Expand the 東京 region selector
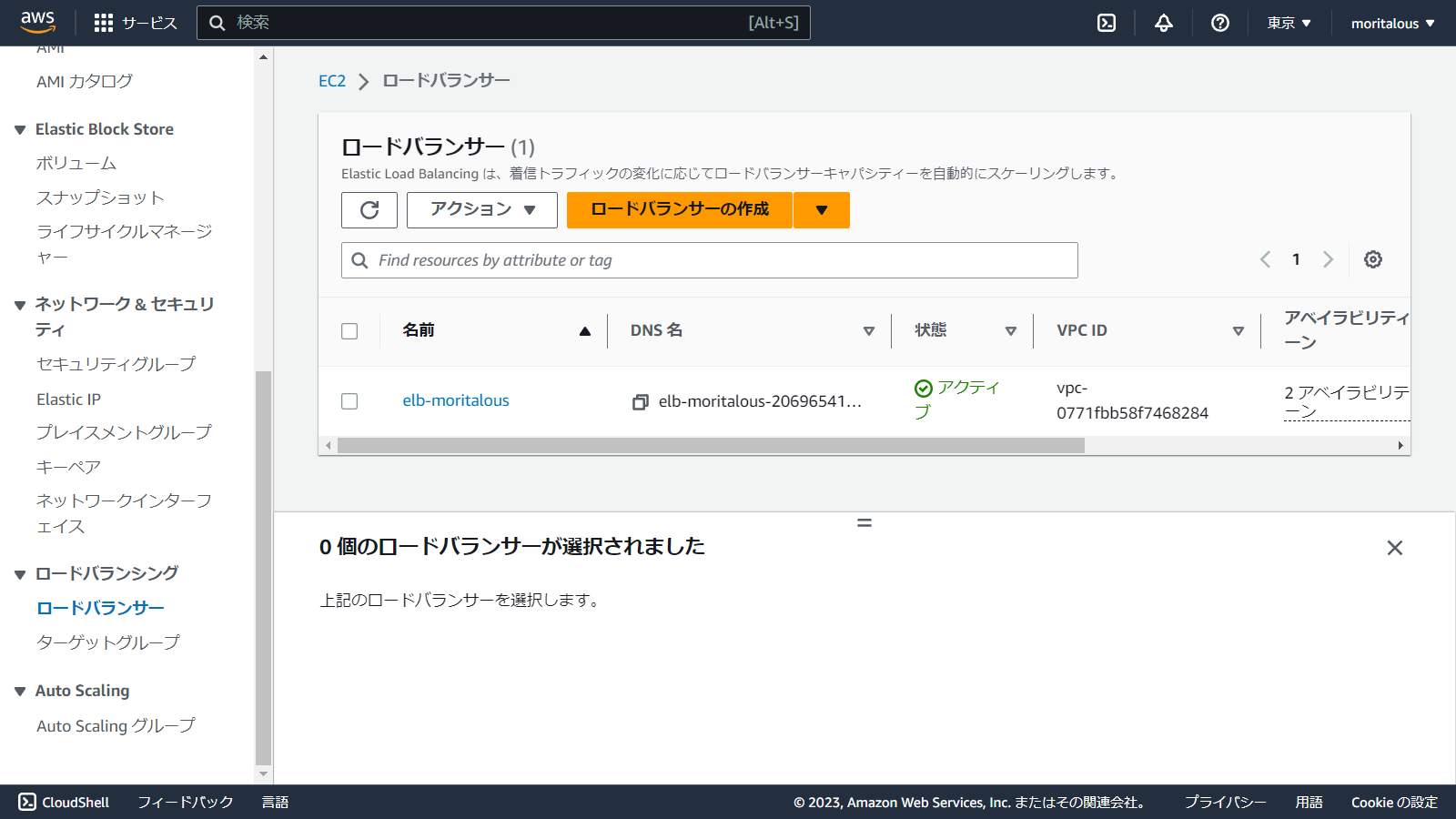The height and width of the screenshot is (819, 1456). point(1288,23)
